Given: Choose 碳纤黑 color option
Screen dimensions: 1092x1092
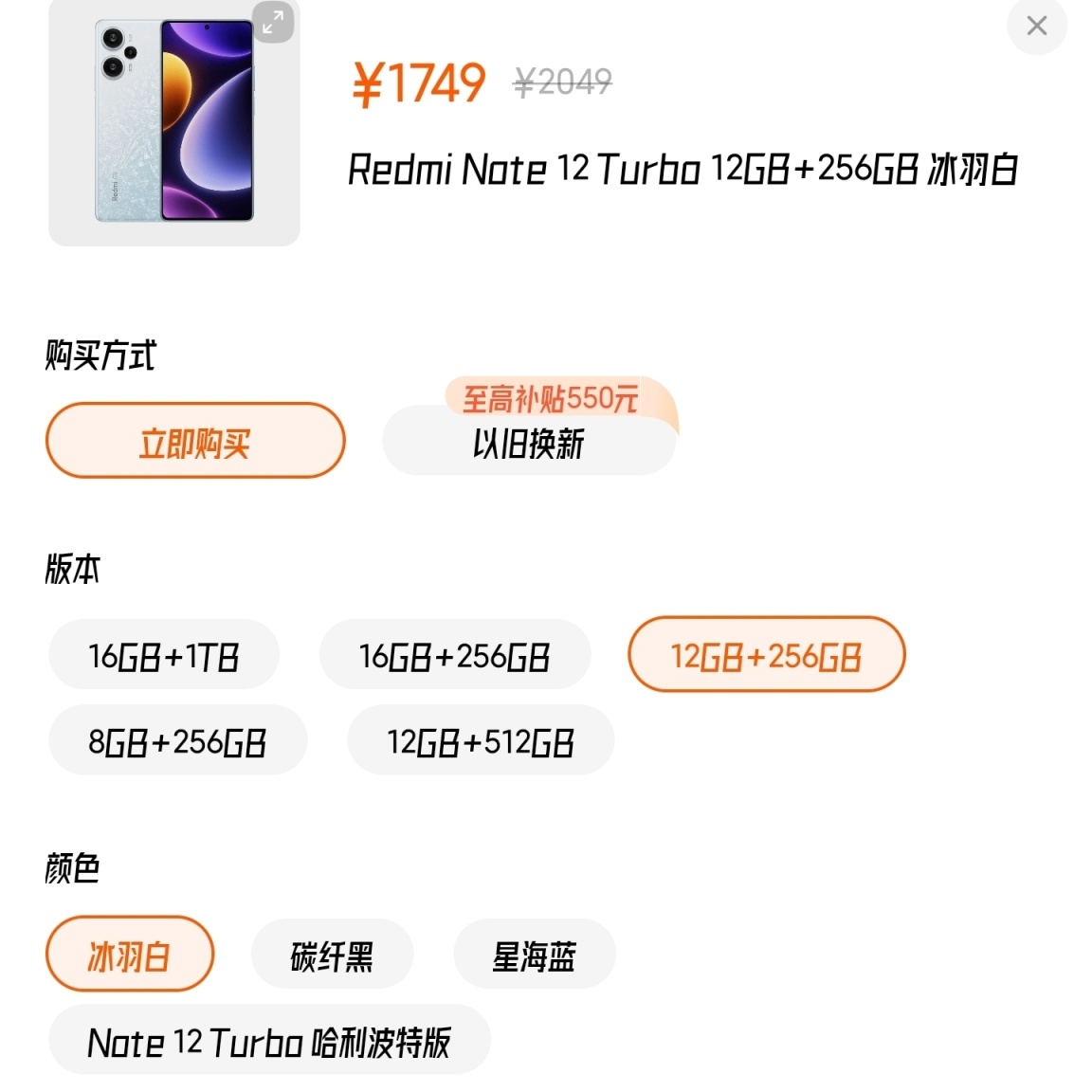Looking at the screenshot, I should click(x=332, y=955).
